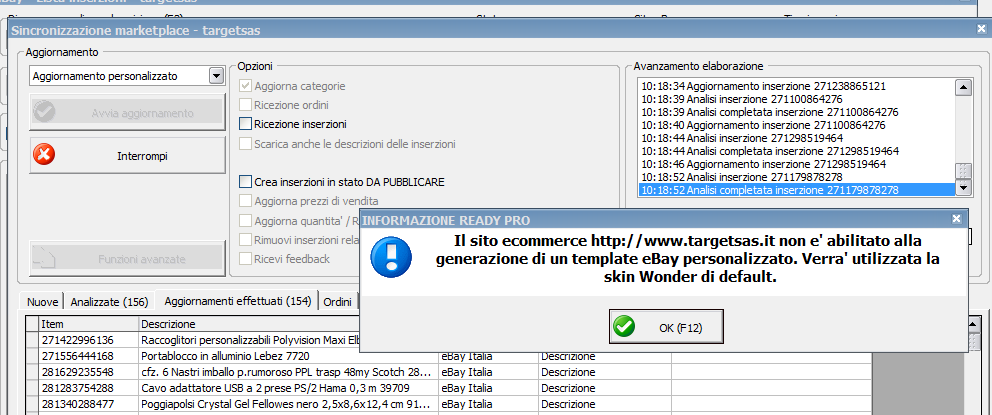Toggle the Aggiorna categorie checkbox
The image size is (992, 415).
point(245,86)
